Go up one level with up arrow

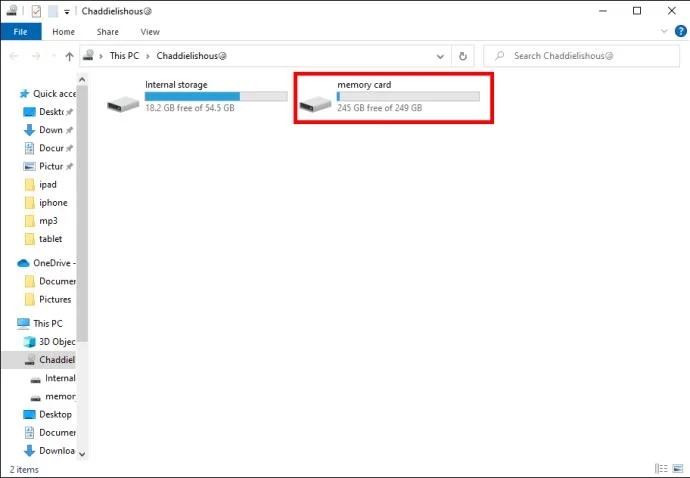[69, 56]
